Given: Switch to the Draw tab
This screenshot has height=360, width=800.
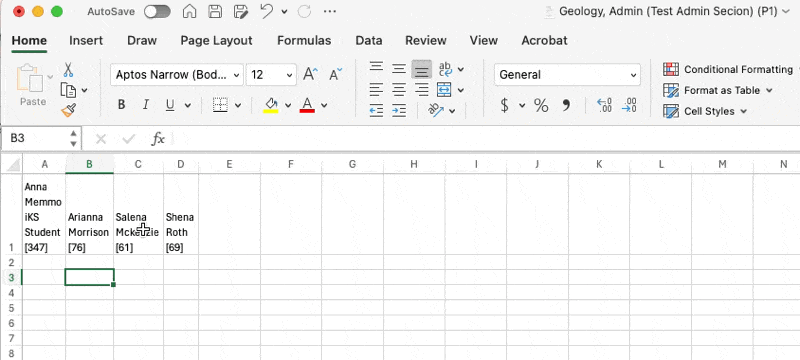Looking at the screenshot, I should (x=142, y=41).
